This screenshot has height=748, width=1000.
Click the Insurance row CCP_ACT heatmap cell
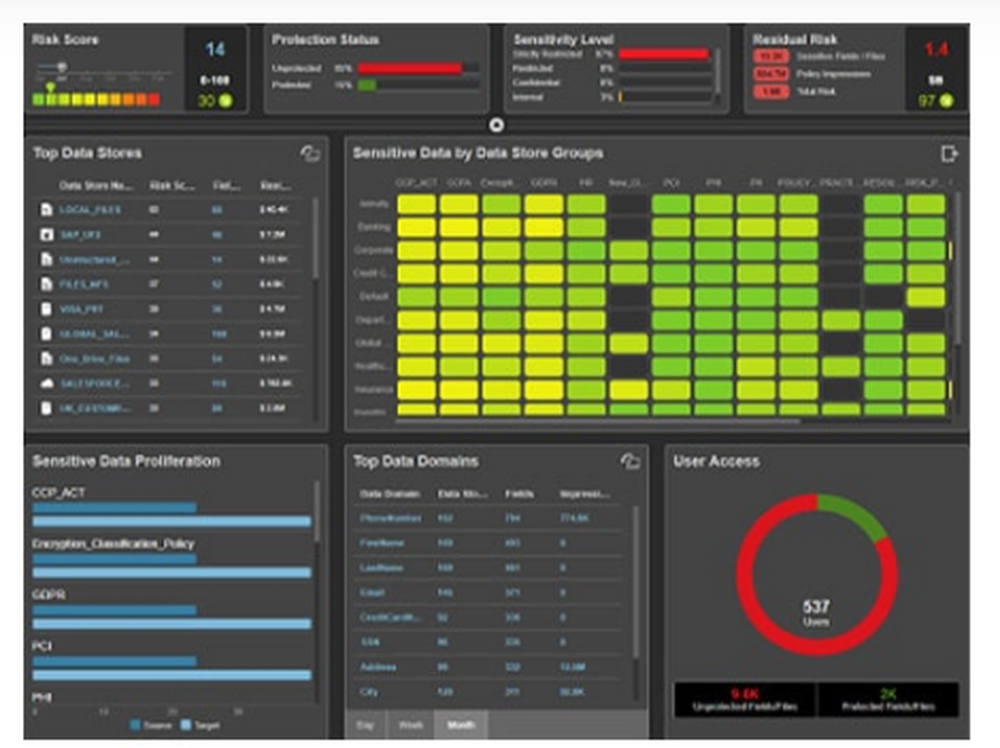416,390
